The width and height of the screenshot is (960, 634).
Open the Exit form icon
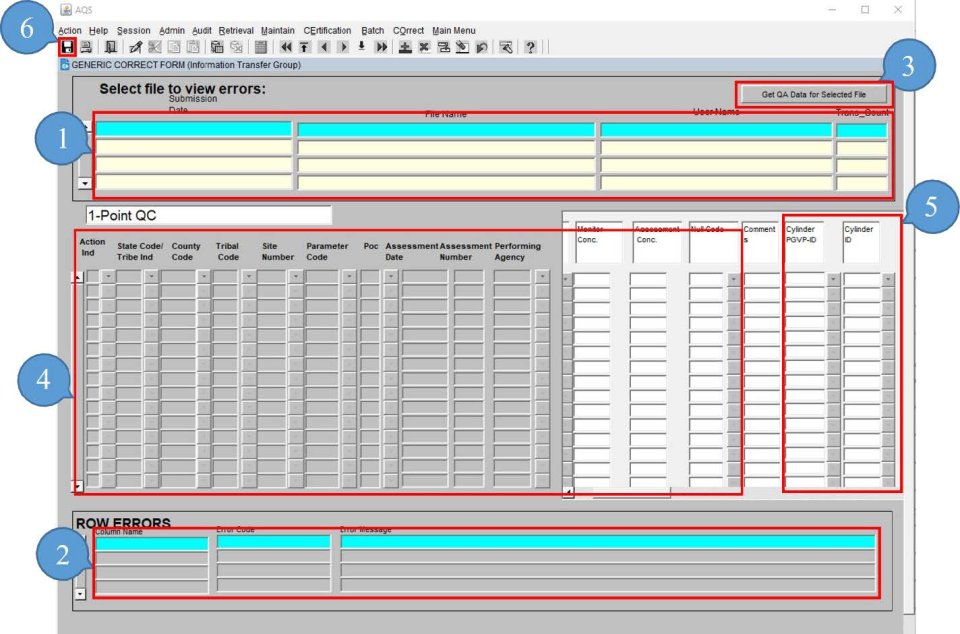pyautogui.click(x=109, y=47)
